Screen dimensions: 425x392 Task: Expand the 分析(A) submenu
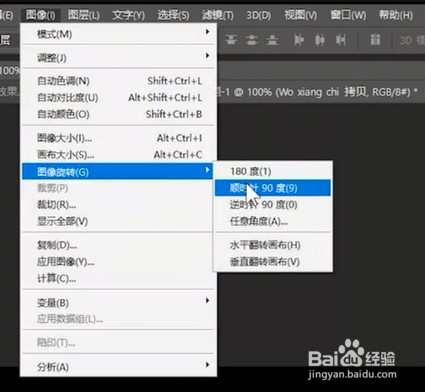pos(119,367)
